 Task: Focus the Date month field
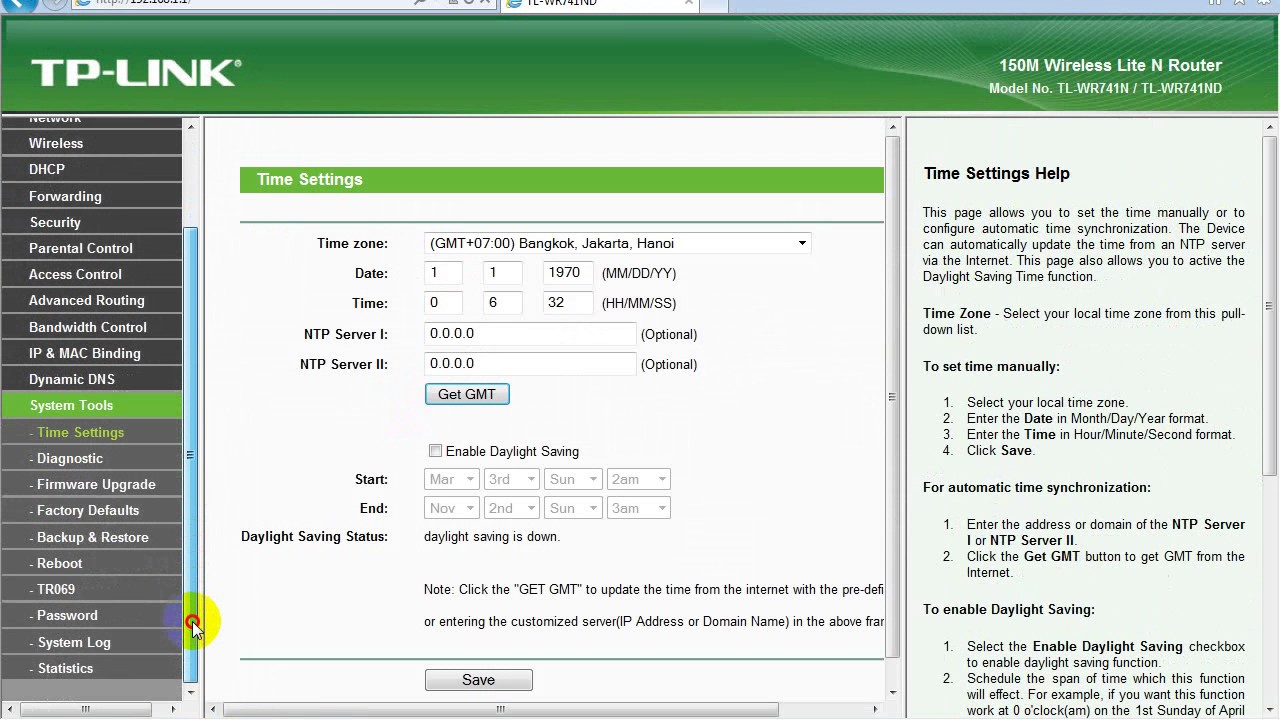coord(443,273)
